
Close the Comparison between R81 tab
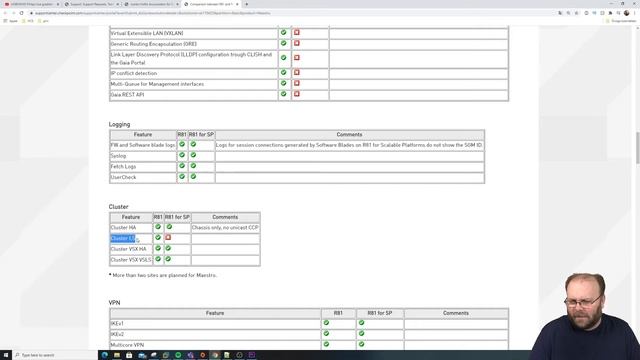(x=237, y=4)
